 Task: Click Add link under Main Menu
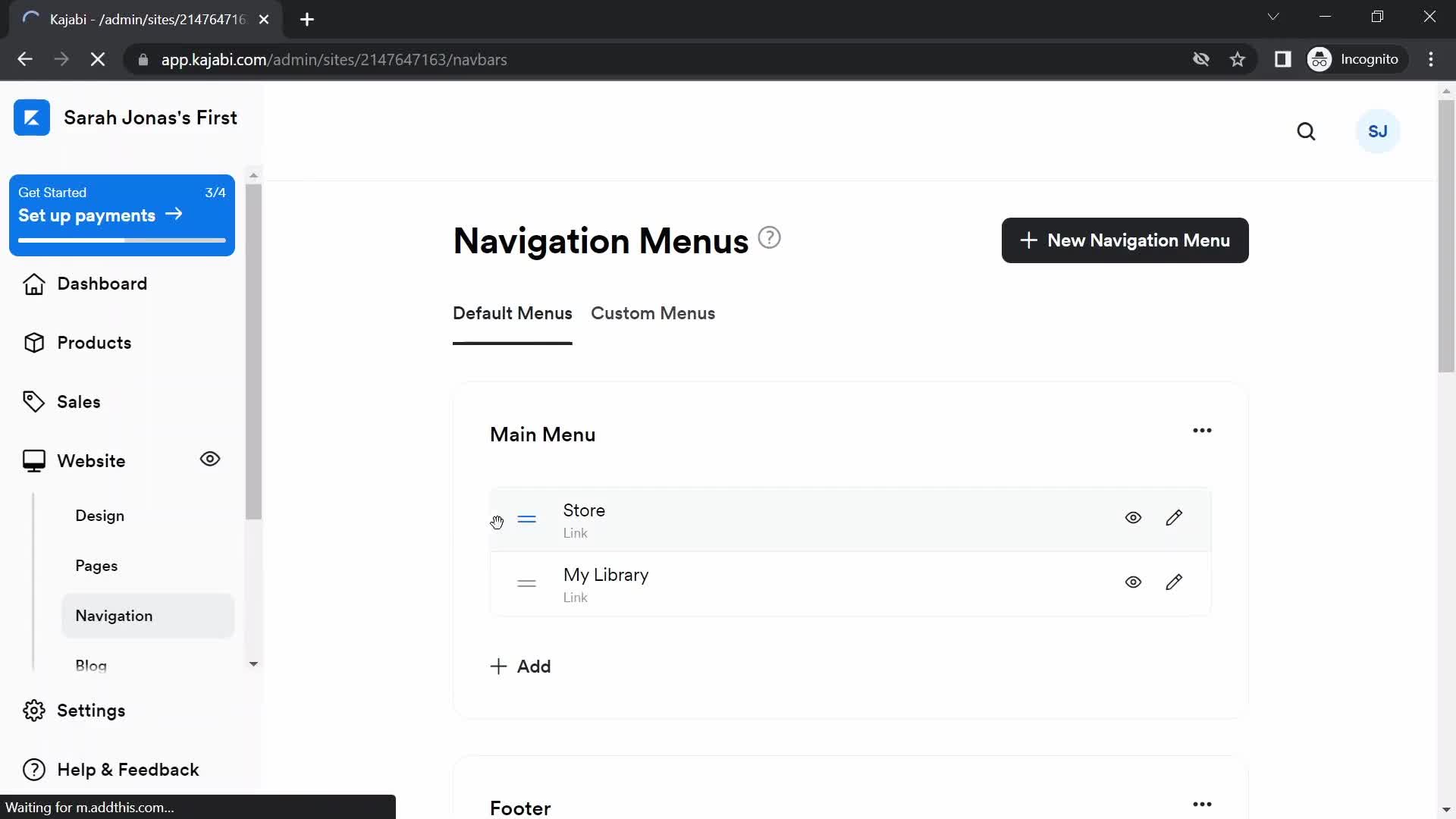tap(520, 666)
